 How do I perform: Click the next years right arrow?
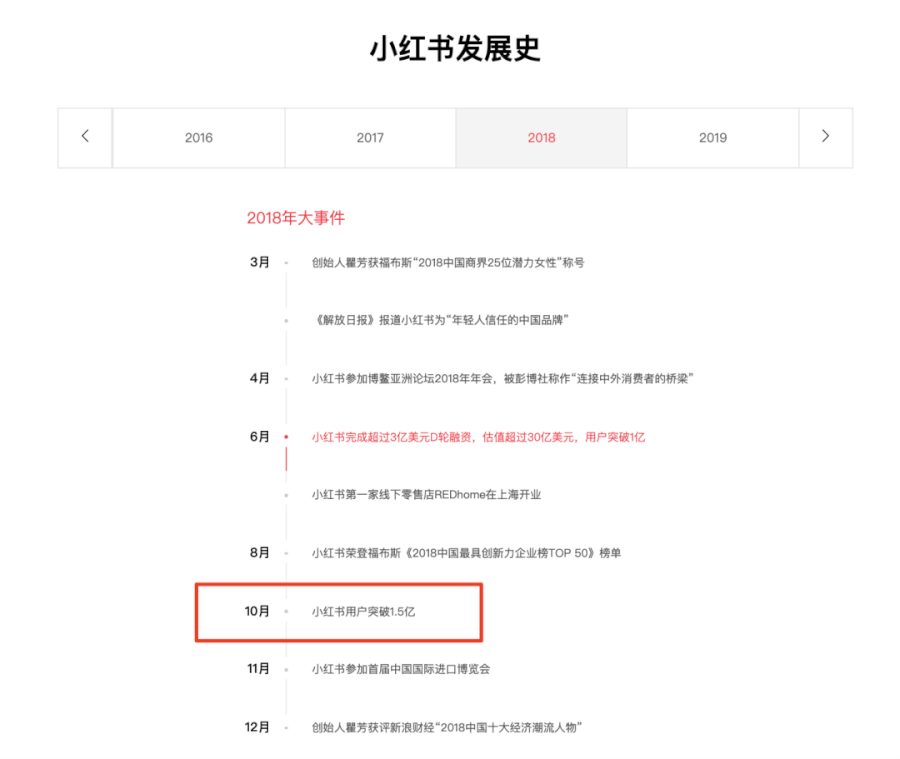pyautogui.click(x=825, y=137)
